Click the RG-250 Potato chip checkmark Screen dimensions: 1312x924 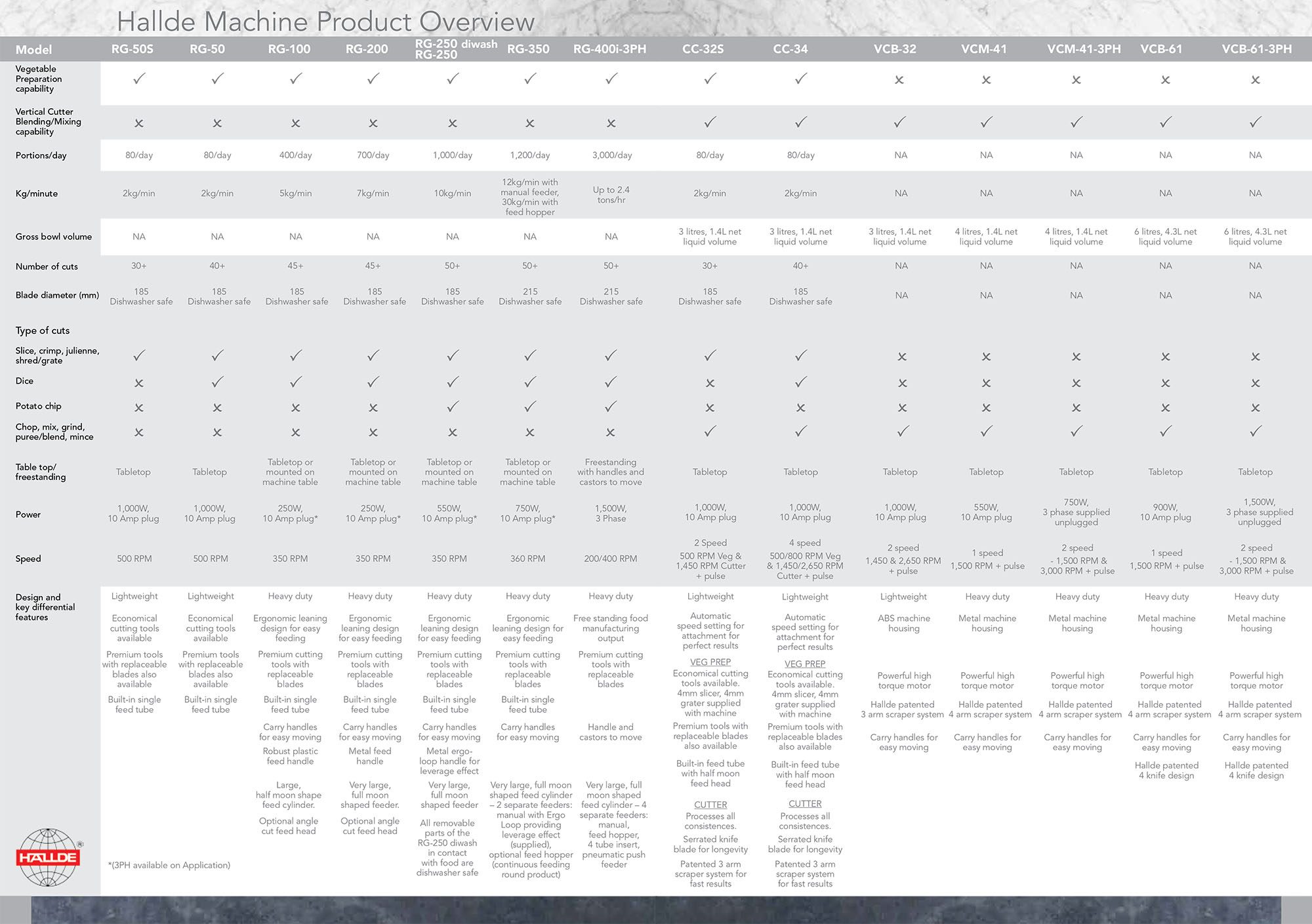[x=453, y=407]
